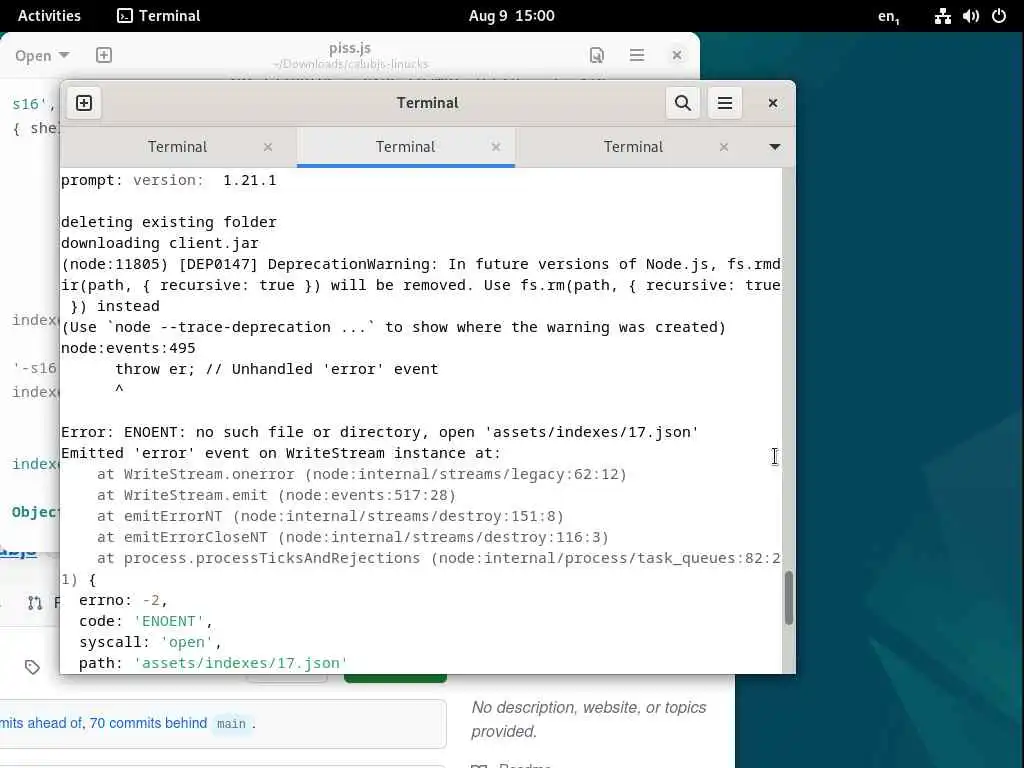
Task: Expand the Open dropdown arrow in text editor
Action: click(x=64, y=55)
